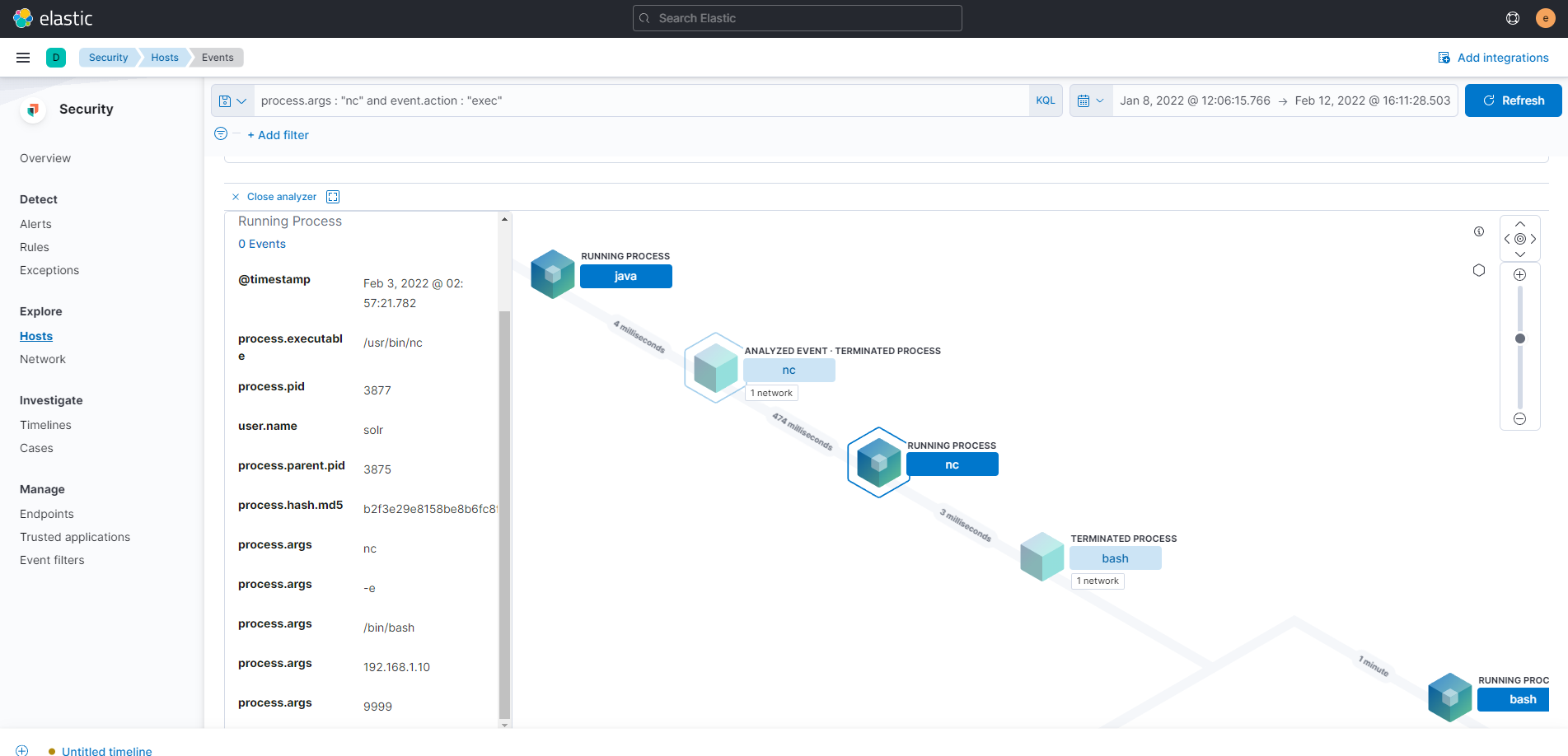
Task: Click the analyzer zoom slider handle
Action: 1520,338
